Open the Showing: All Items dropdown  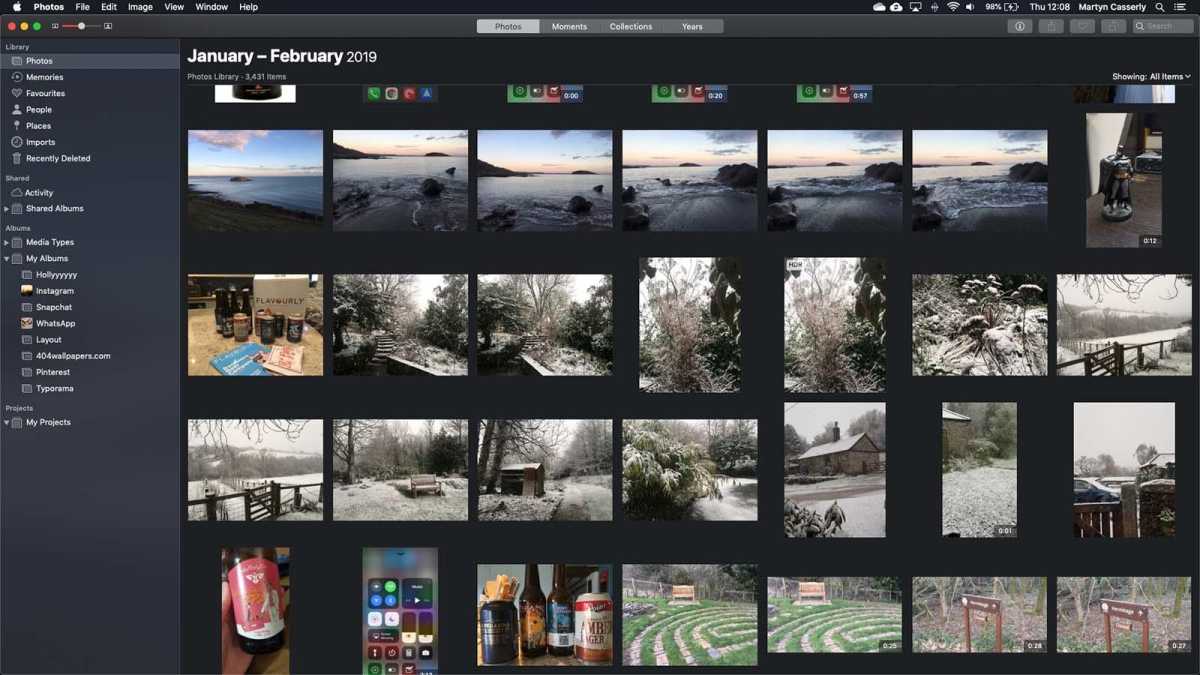point(1151,76)
